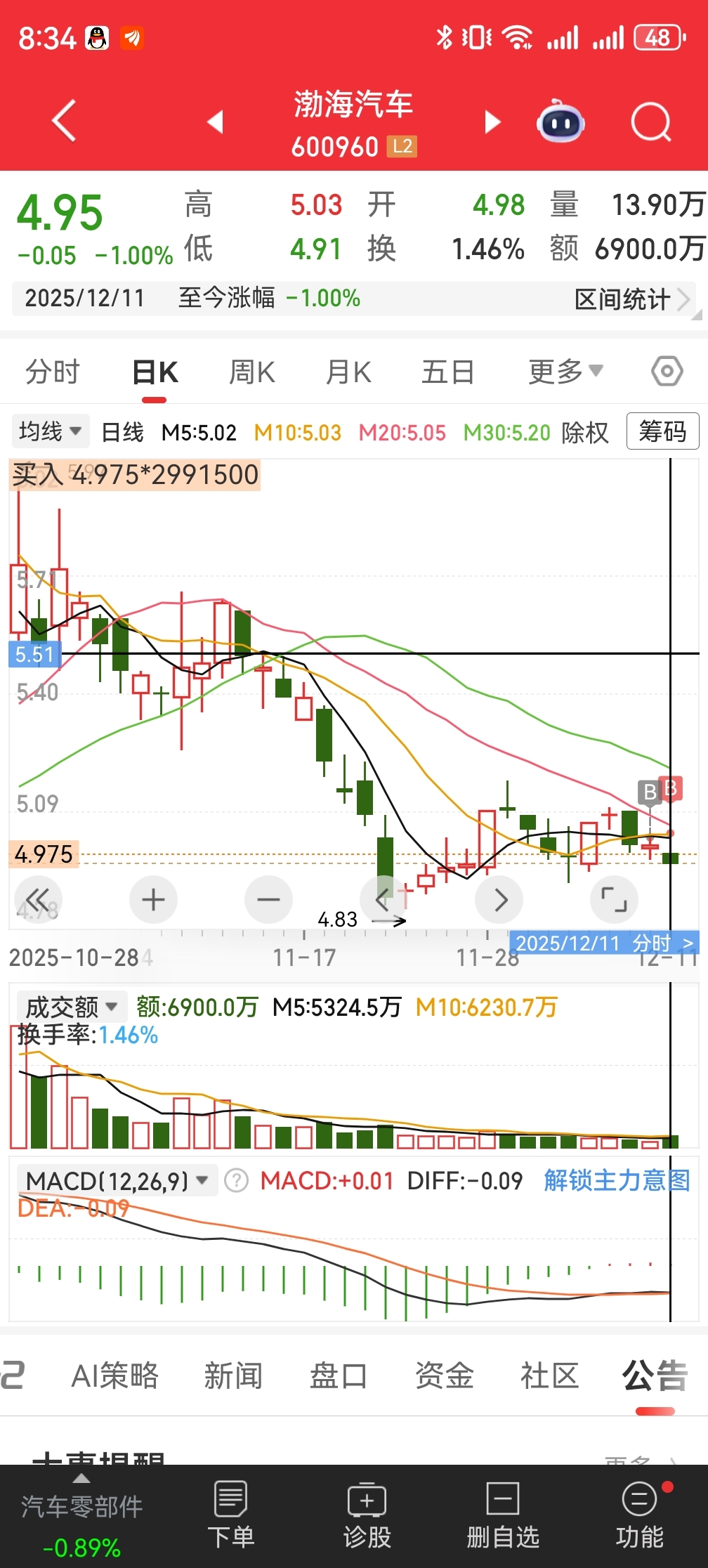Open 社区 tab
Viewport: 708px width, 1568px height.
coord(549,1376)
